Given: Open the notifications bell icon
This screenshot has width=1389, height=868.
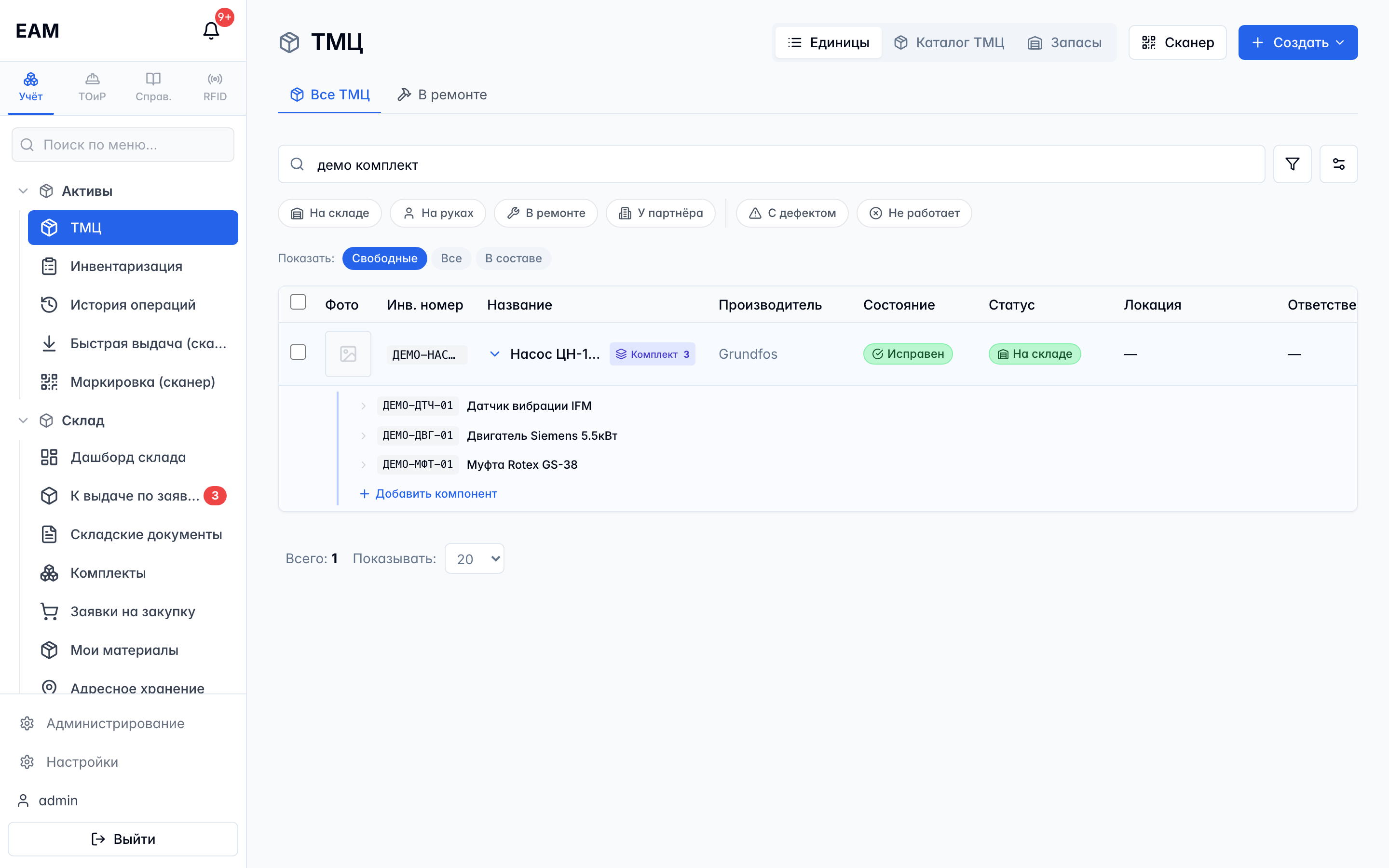Looking at the screenshot, I should (x=211, y=30).
